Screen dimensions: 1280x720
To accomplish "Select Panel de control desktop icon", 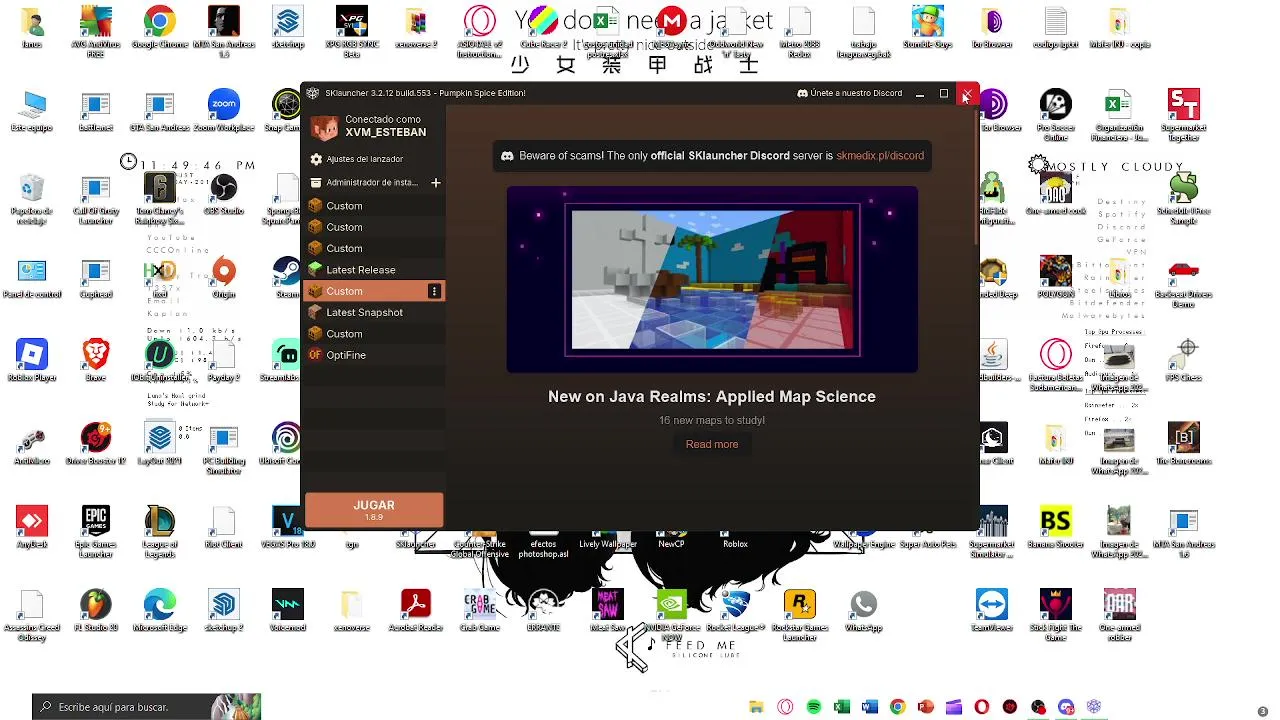I will click(32, 278).
